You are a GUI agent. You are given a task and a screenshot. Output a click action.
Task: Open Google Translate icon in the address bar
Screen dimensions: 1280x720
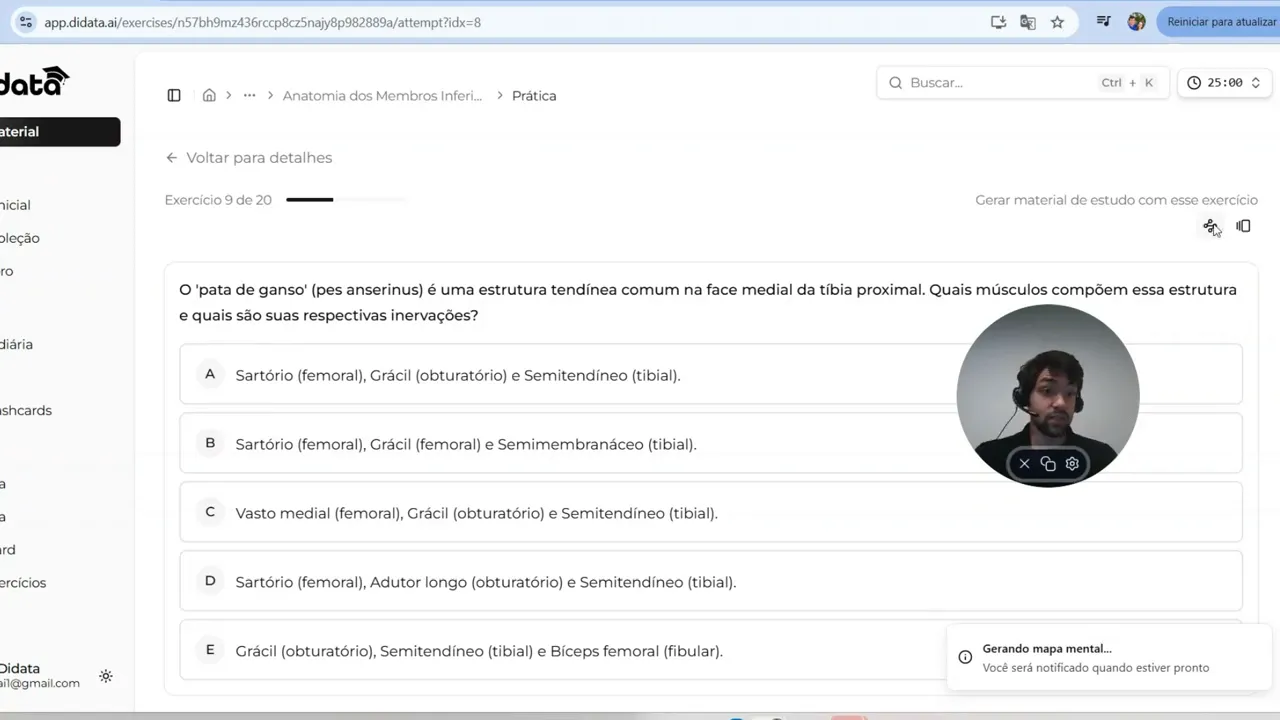coord(1027,21)
